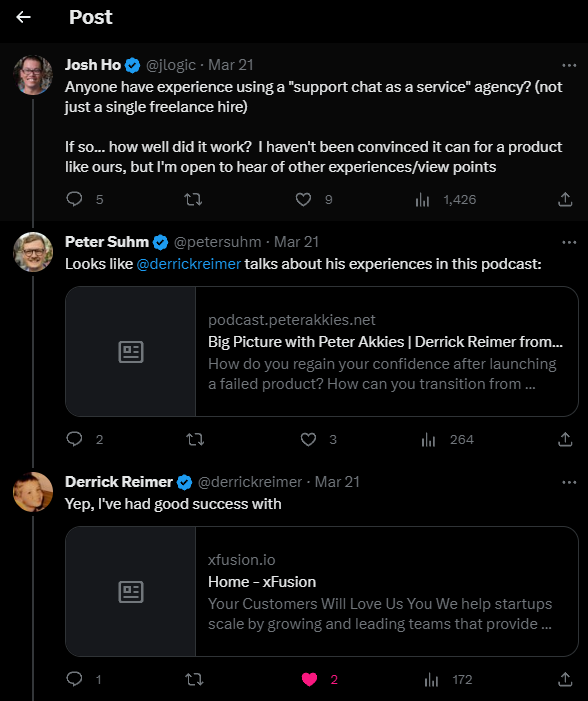Repost Josh Ho's support chat post
588x701 pixels.
point(193,199)
